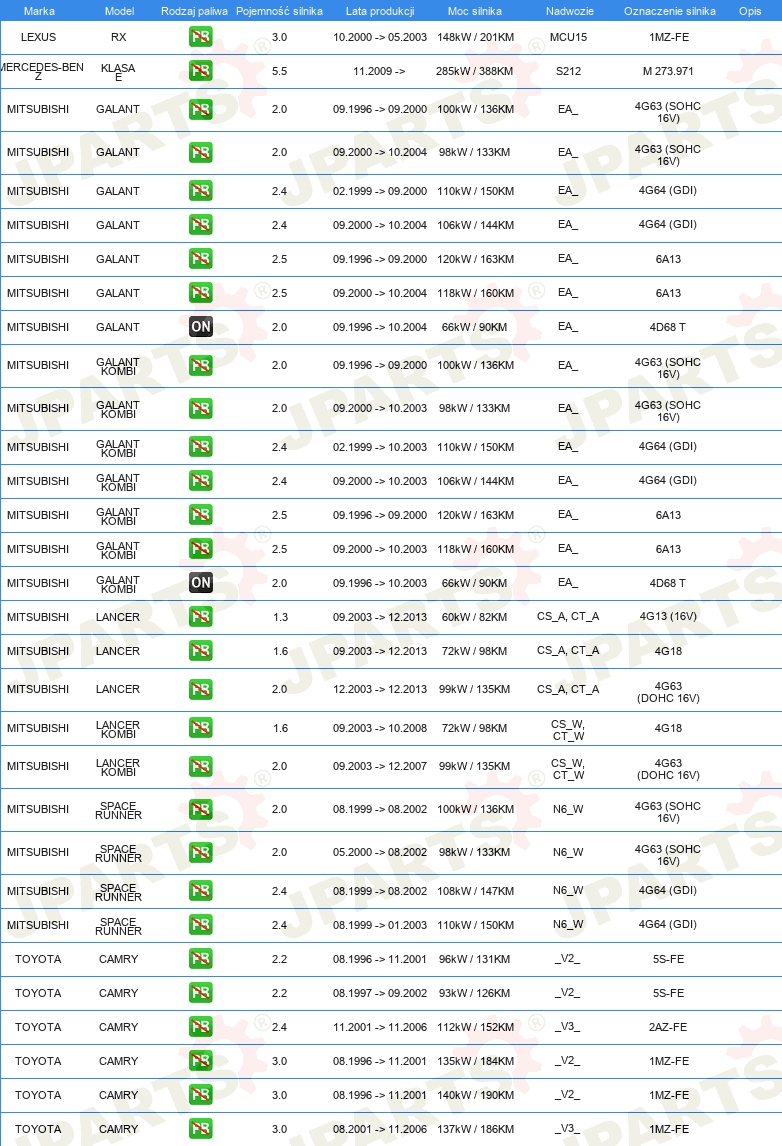Click production years 08.1997 -> 09.2002
The height and width of the screenshot is (1146, 782).
(x=379, y=993)
